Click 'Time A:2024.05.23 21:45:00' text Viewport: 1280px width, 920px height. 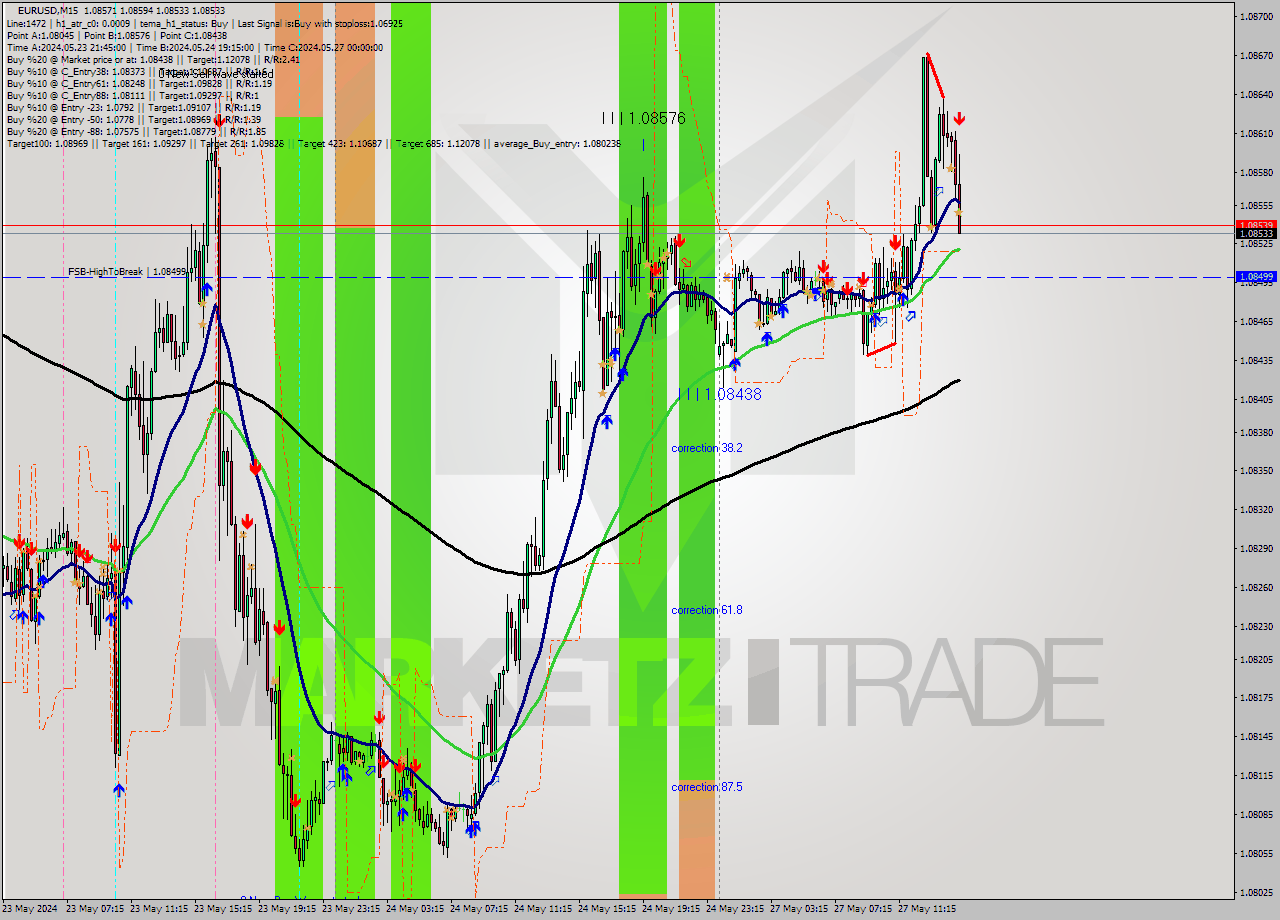tap(66, 47)
